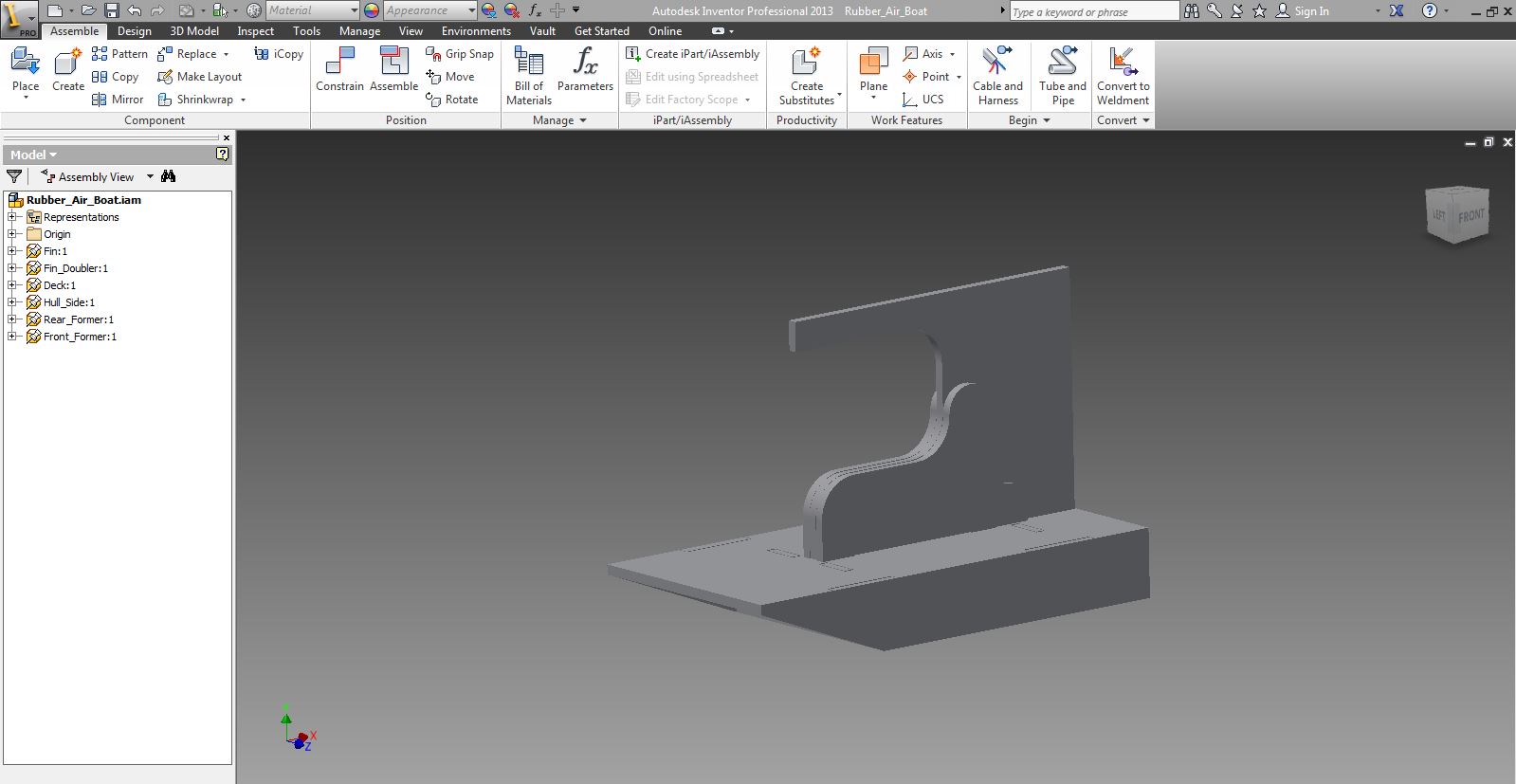Click Convert to Weldment

[x=1123, y=76]
